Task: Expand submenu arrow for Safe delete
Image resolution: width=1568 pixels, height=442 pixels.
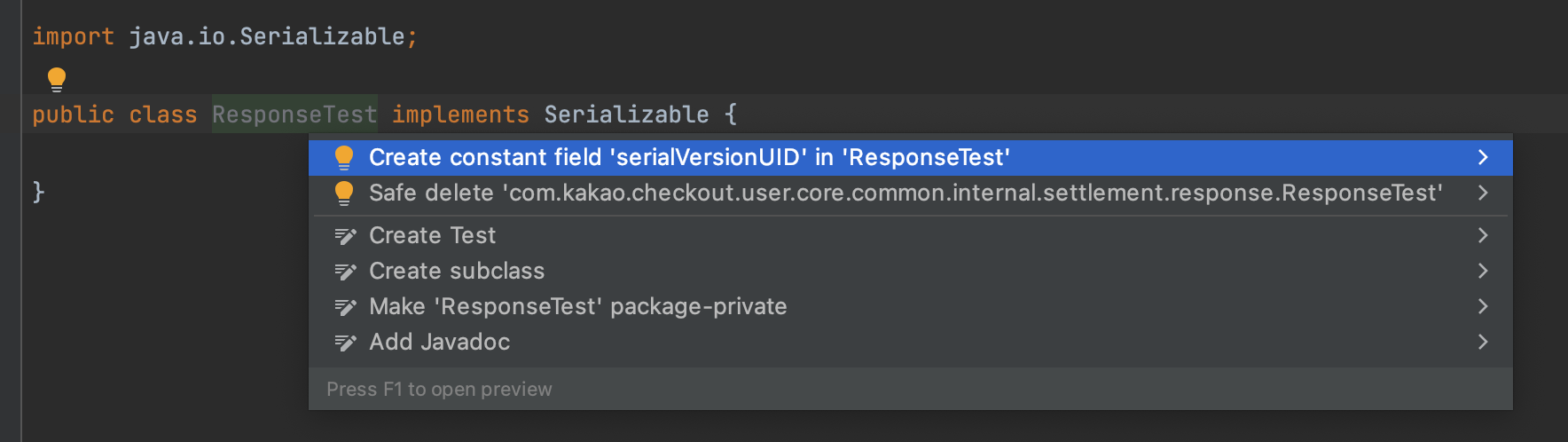Action: [1483, 193]
